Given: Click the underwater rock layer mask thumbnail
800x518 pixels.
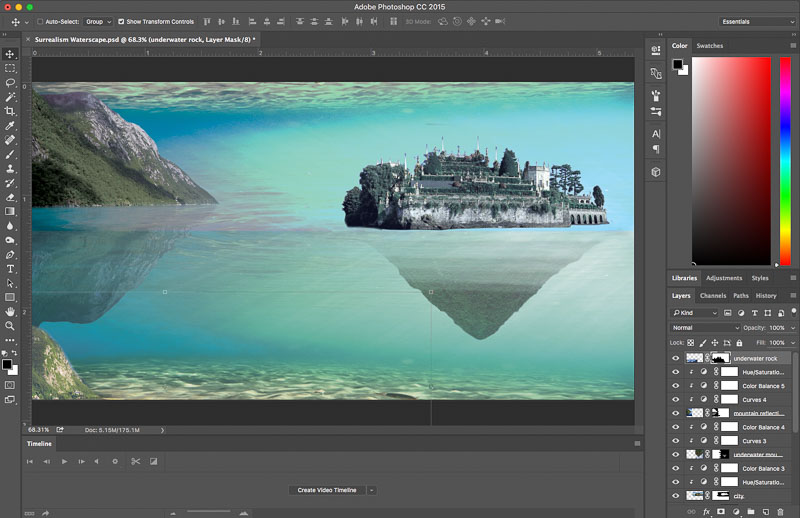Looking at the screenshot, I should (x=720, y=358).
